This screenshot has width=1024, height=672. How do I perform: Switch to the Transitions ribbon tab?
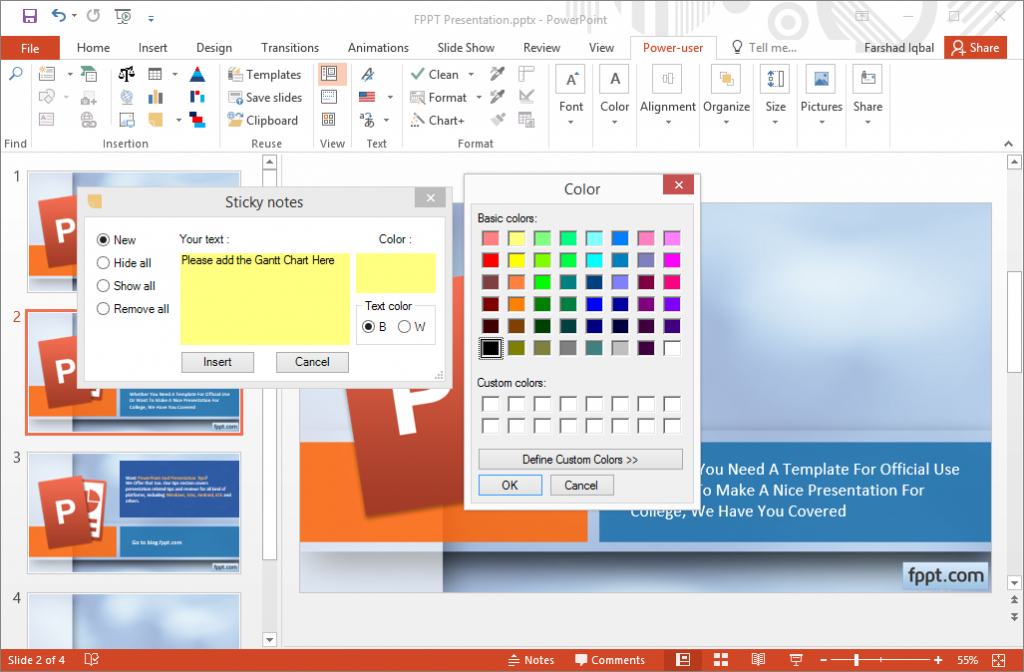(x=290, y=47)
